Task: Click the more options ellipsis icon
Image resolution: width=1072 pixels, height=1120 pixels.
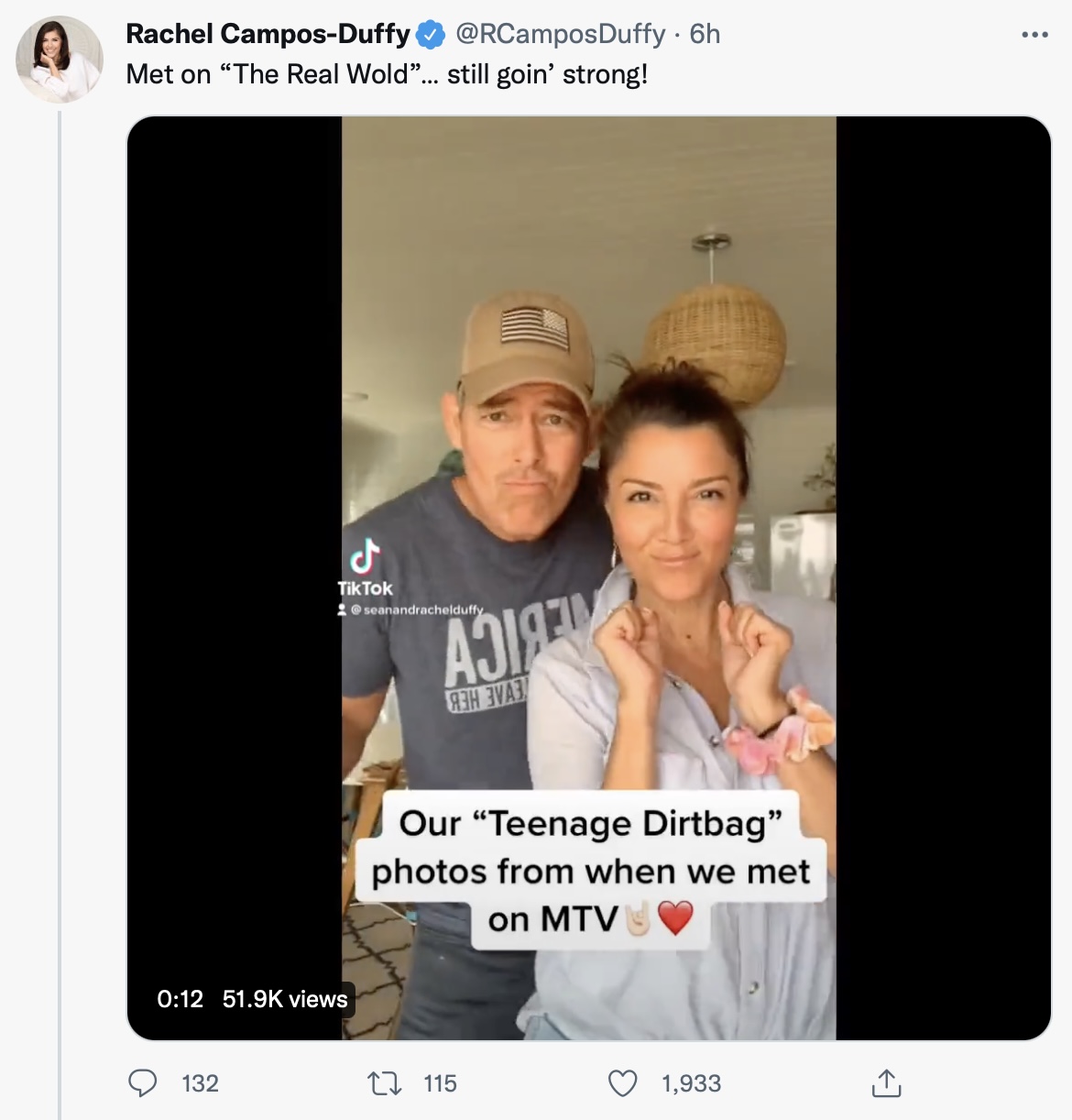Action: [x=1034, y=34]
